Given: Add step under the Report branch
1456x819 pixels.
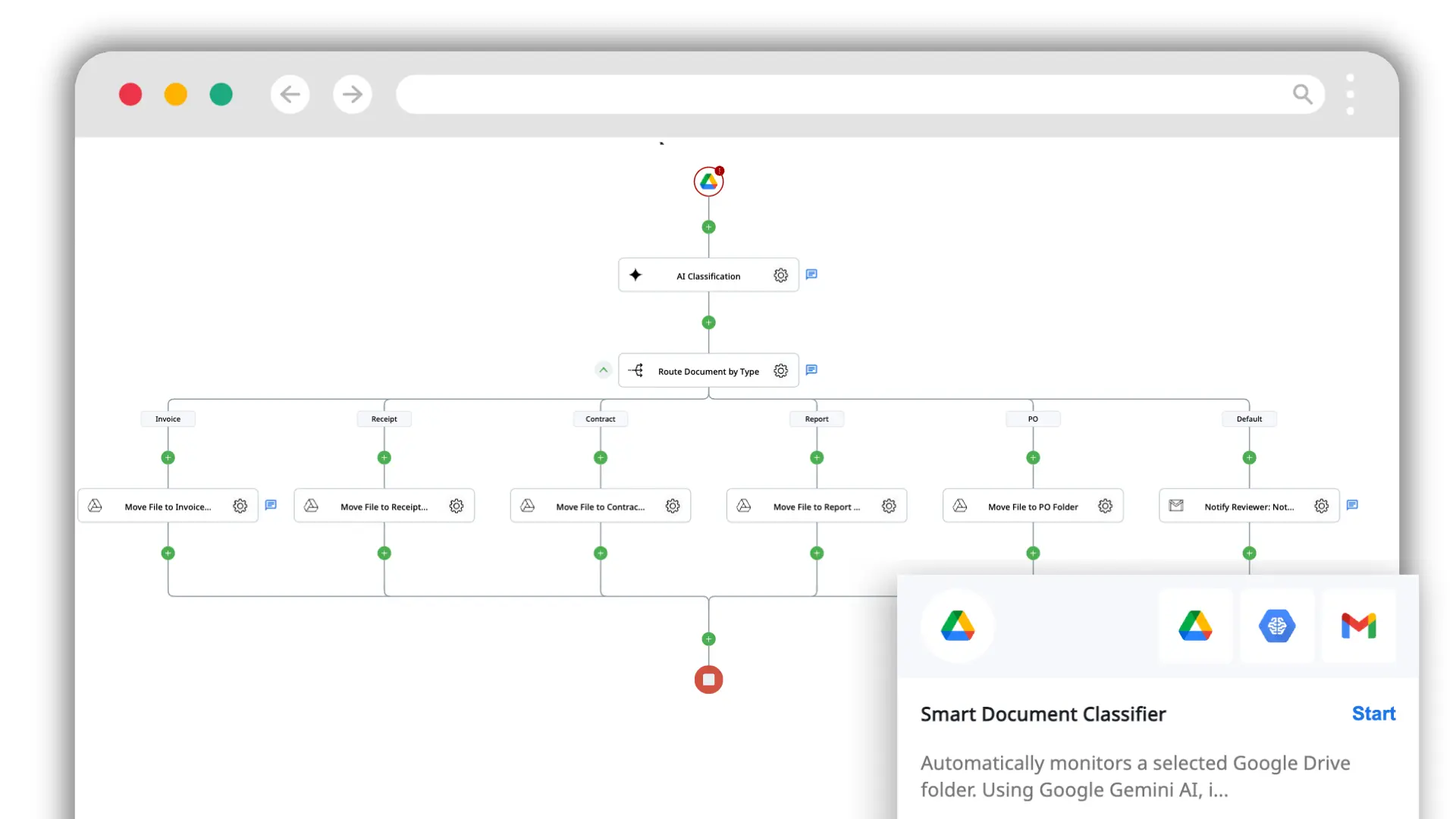Looking at the screenshot, I should (x=817, y=457).
